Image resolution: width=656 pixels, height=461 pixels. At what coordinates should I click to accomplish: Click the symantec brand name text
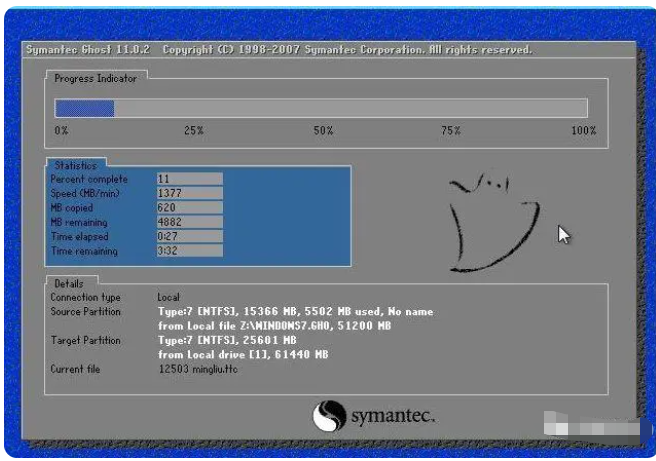pos(392,416)
